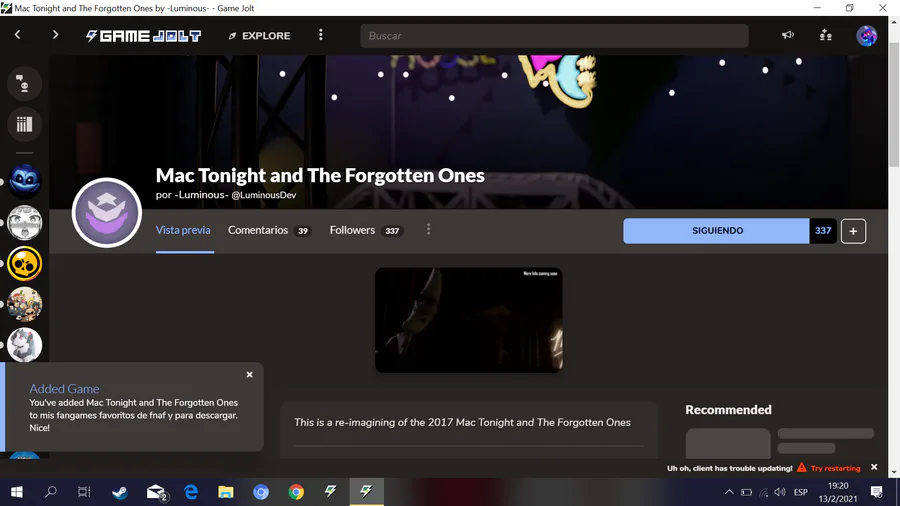The image size is (900, 506).
Task: Open Windows taskbar search
Action: click(51, 492)
